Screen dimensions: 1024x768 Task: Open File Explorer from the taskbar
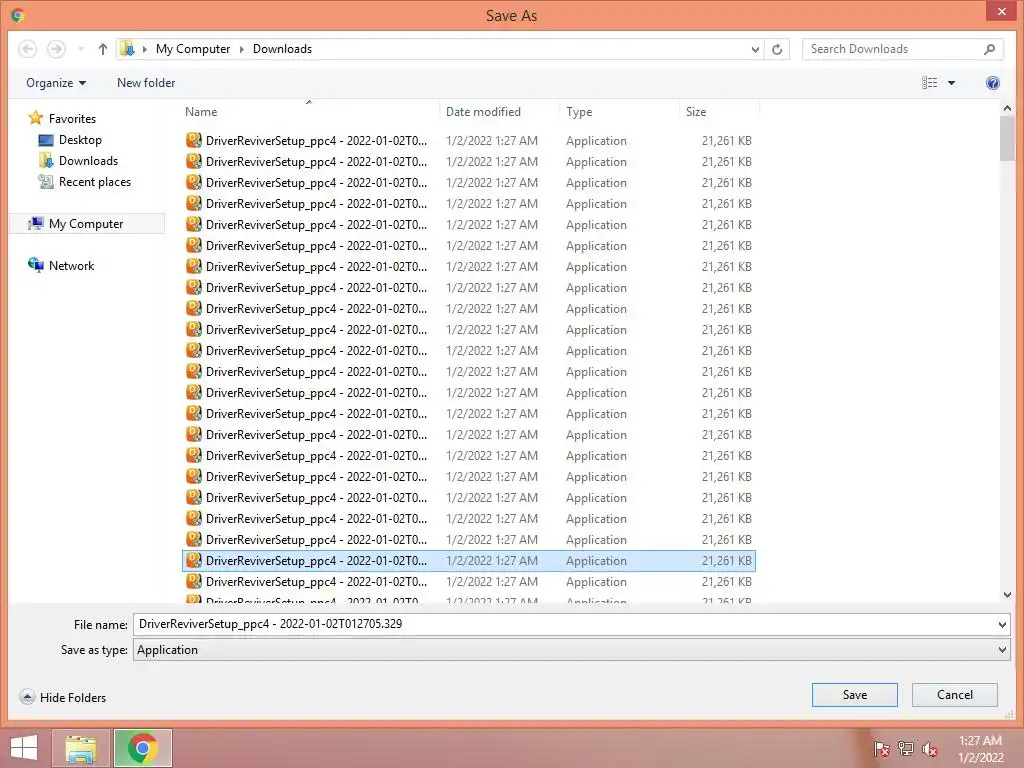(81, 748)
